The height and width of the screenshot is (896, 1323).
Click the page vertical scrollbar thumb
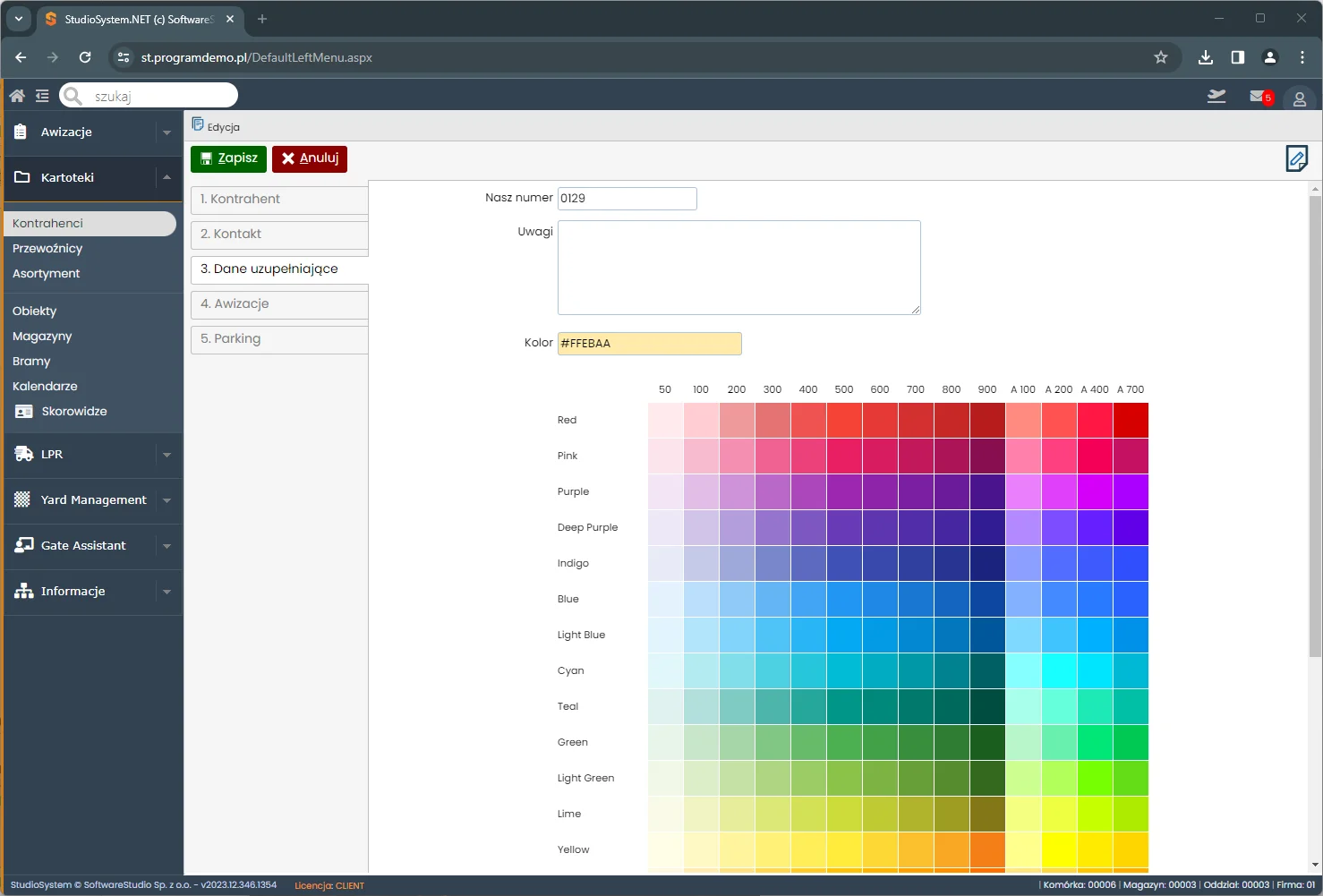click(x=1315, y=425)
